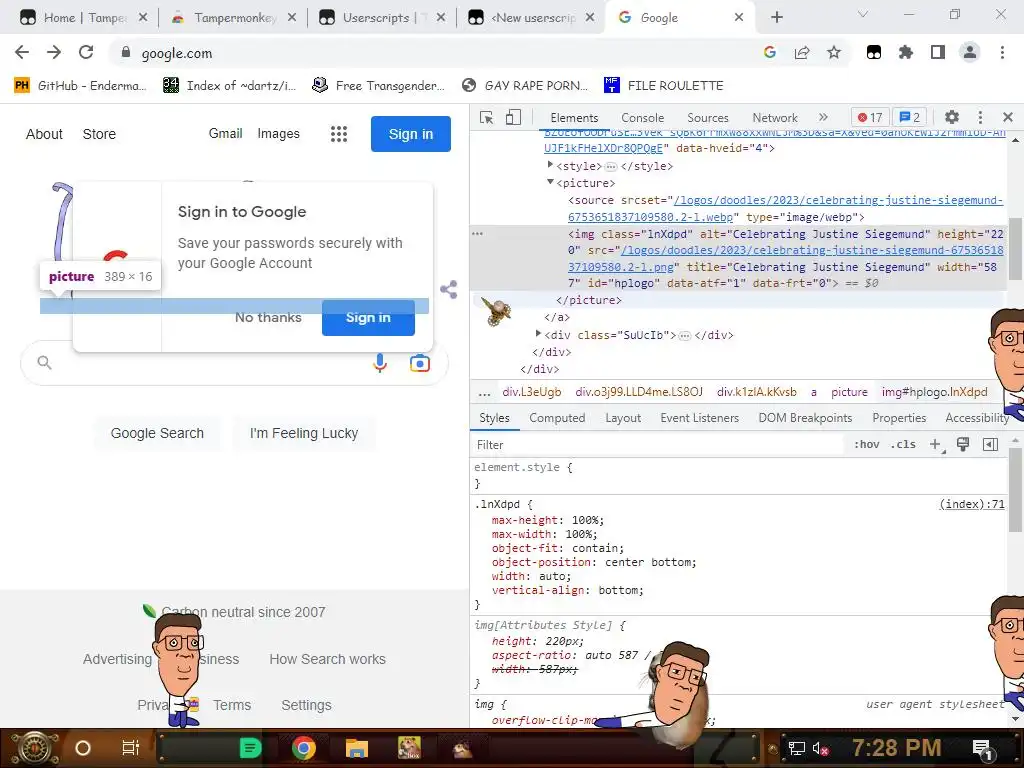1024x768 pixels.
Task: Toggle the browser side panel icon
Action: 938,52
